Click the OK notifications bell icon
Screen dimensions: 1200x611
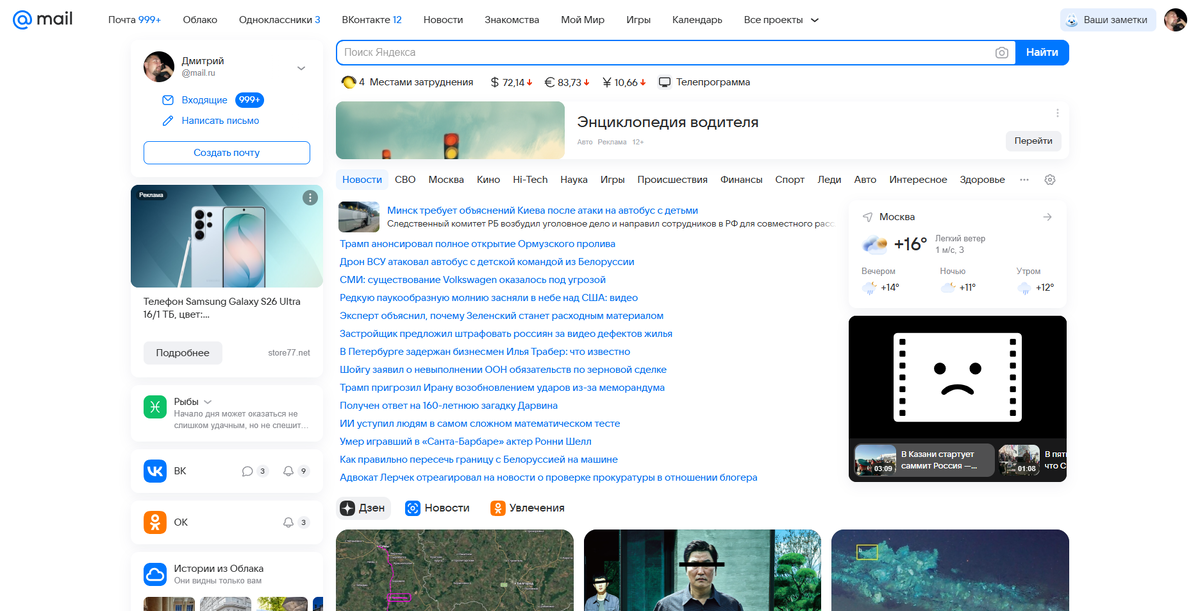[x=288, y=522]
